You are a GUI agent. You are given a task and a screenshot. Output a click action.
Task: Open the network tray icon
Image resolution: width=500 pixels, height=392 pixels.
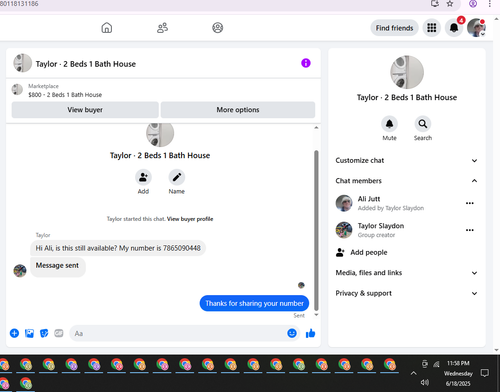coord(436,364)
